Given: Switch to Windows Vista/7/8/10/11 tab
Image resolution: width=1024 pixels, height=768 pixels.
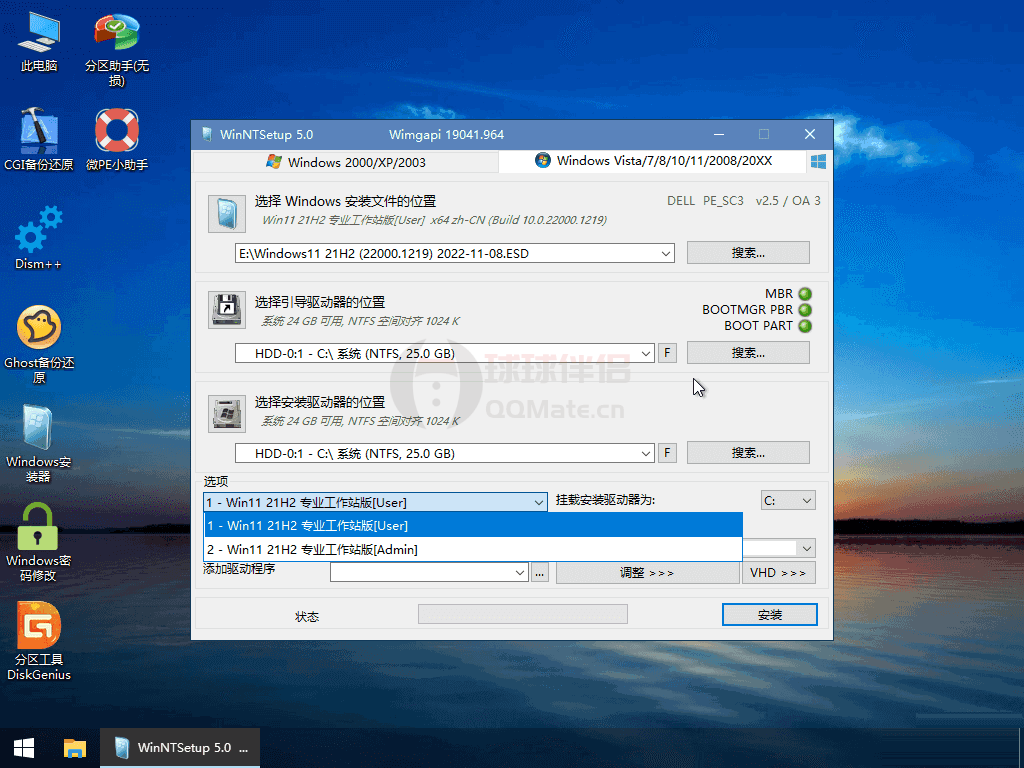Looking at the screenshot, I should pos(653,161).
